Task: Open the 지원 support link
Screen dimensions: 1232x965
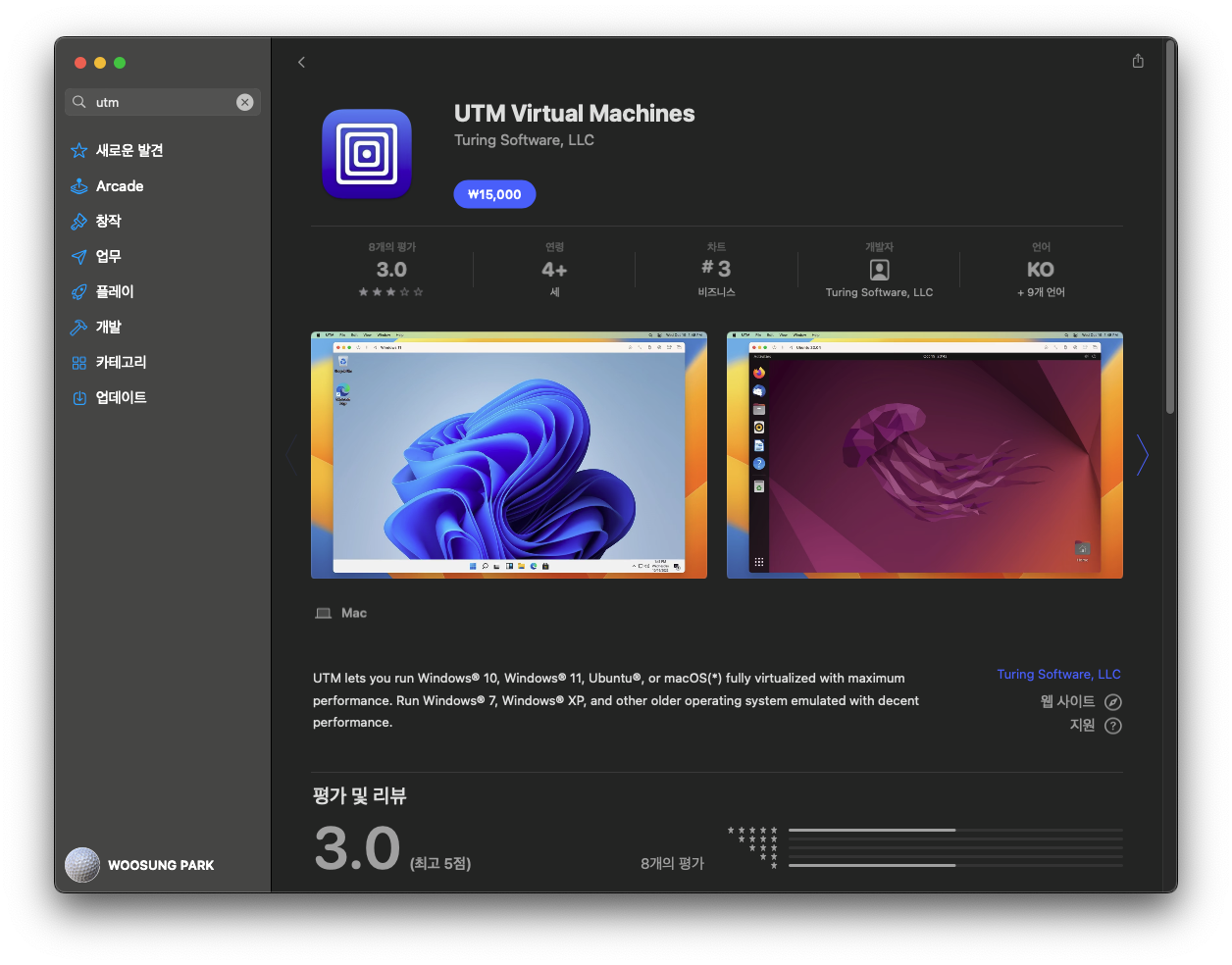Action: click(1082, 725)
